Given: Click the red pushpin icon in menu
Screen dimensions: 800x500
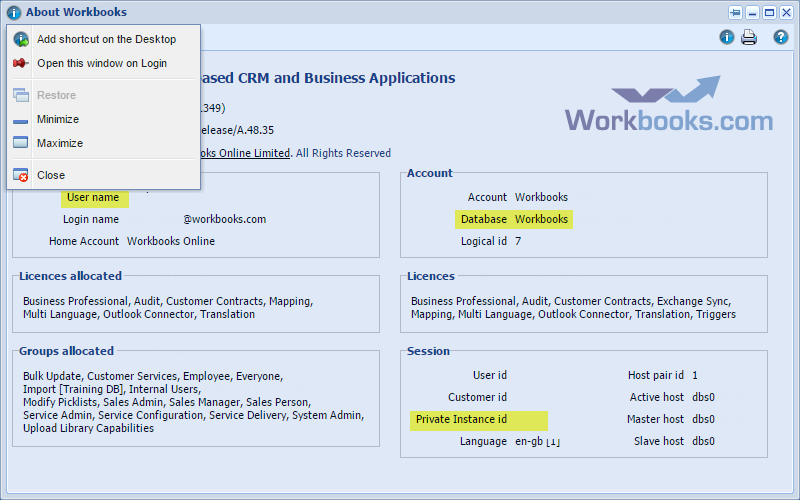Looking at the screenshot, I should [x=20, y=63].
